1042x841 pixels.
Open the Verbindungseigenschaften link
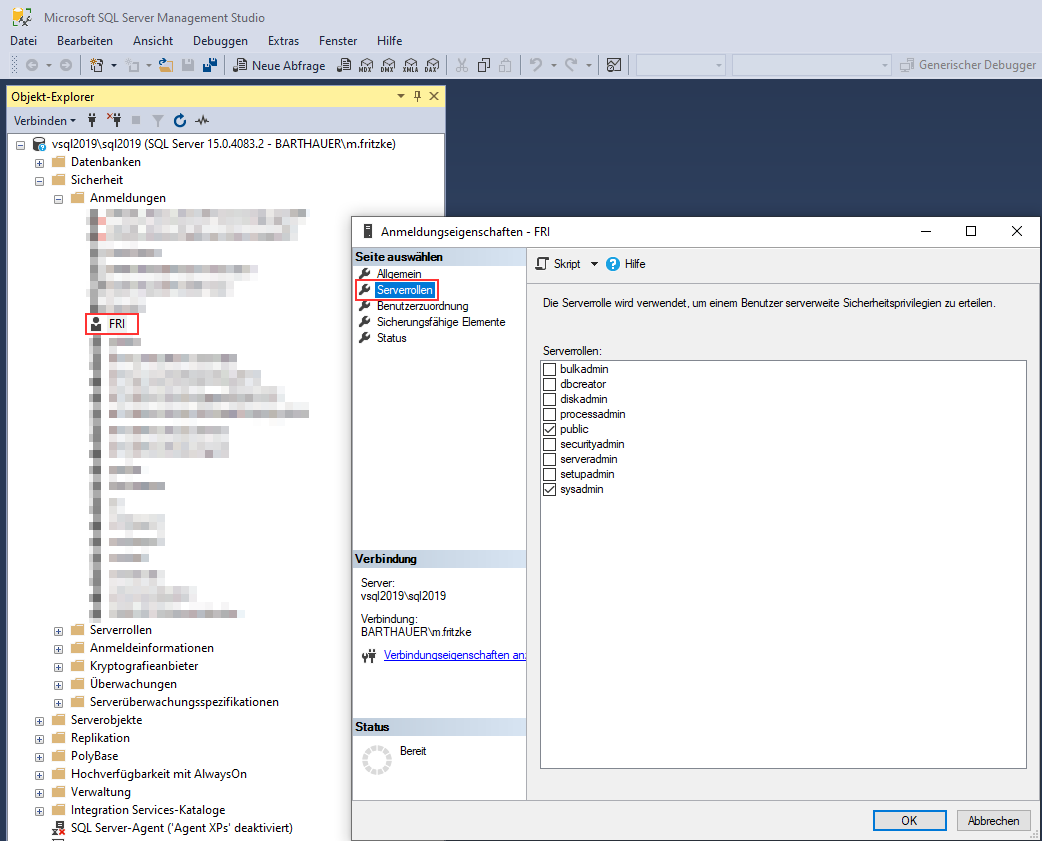click(x=454, y=656)
